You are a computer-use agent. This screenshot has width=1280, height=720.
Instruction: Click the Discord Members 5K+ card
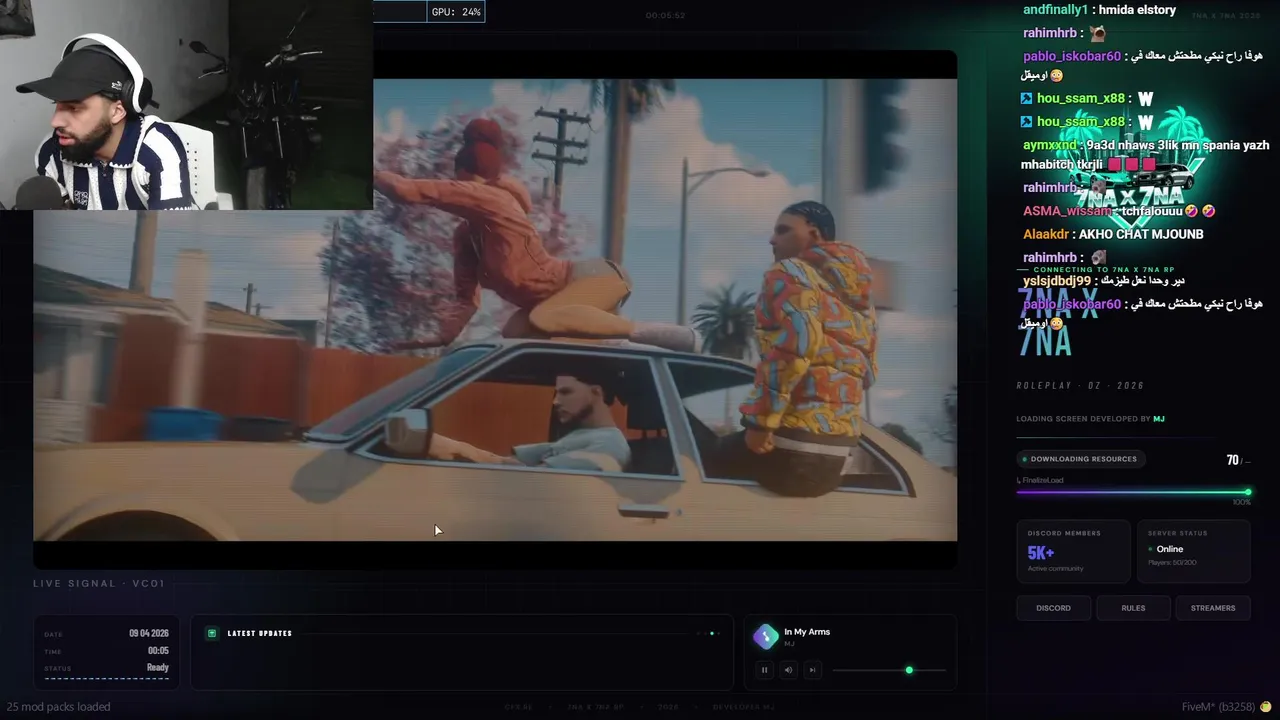click(x=1073, y=551)
